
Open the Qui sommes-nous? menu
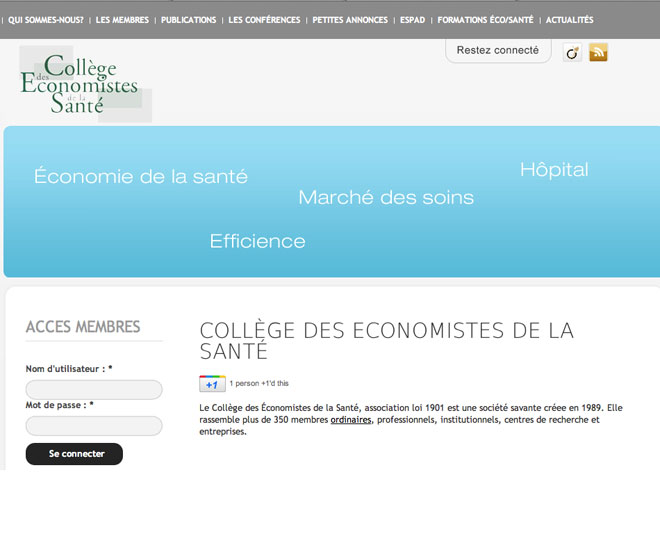(46, 20)
